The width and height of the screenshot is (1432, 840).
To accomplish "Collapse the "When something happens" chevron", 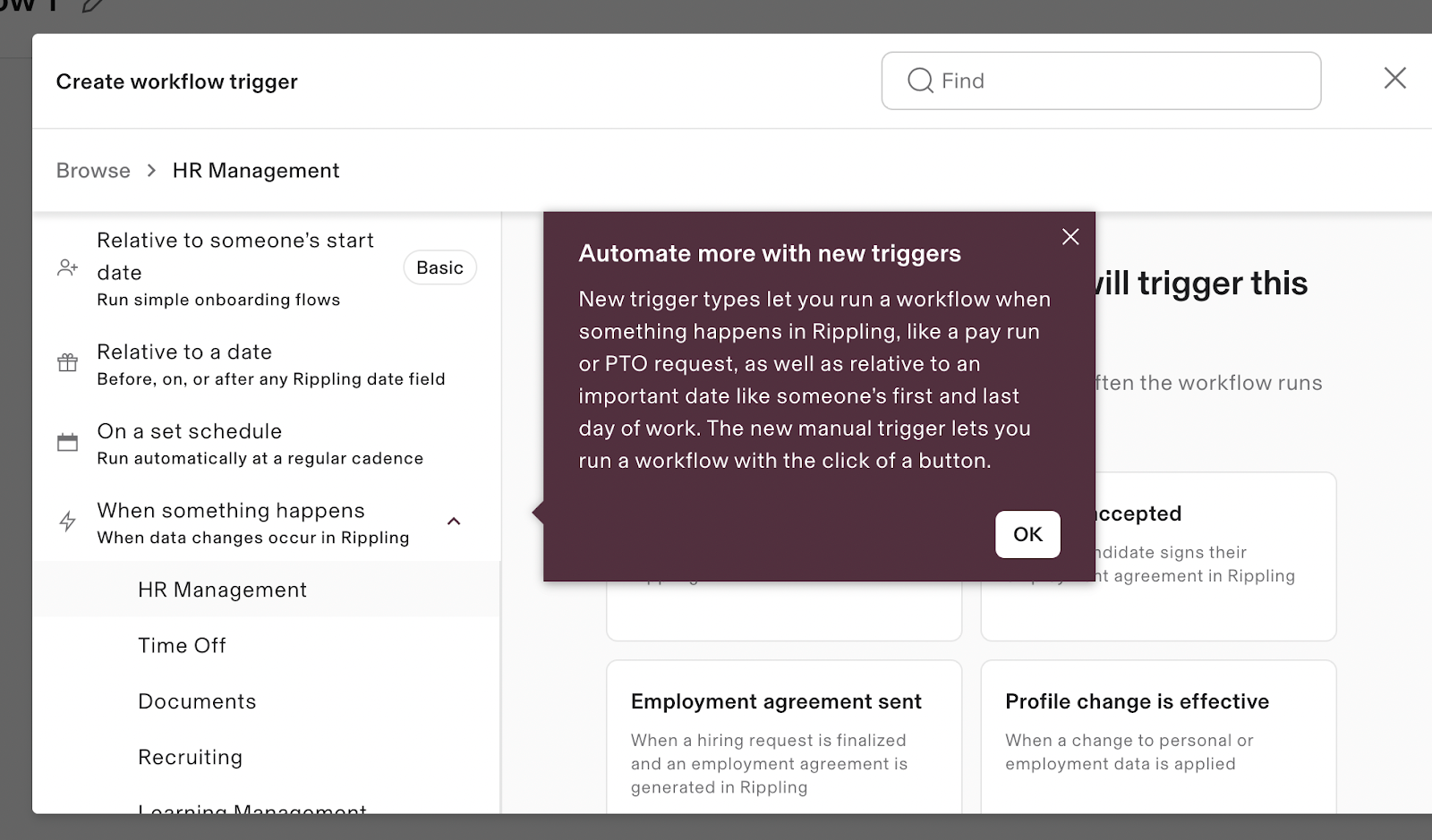I will pos(455,522).
